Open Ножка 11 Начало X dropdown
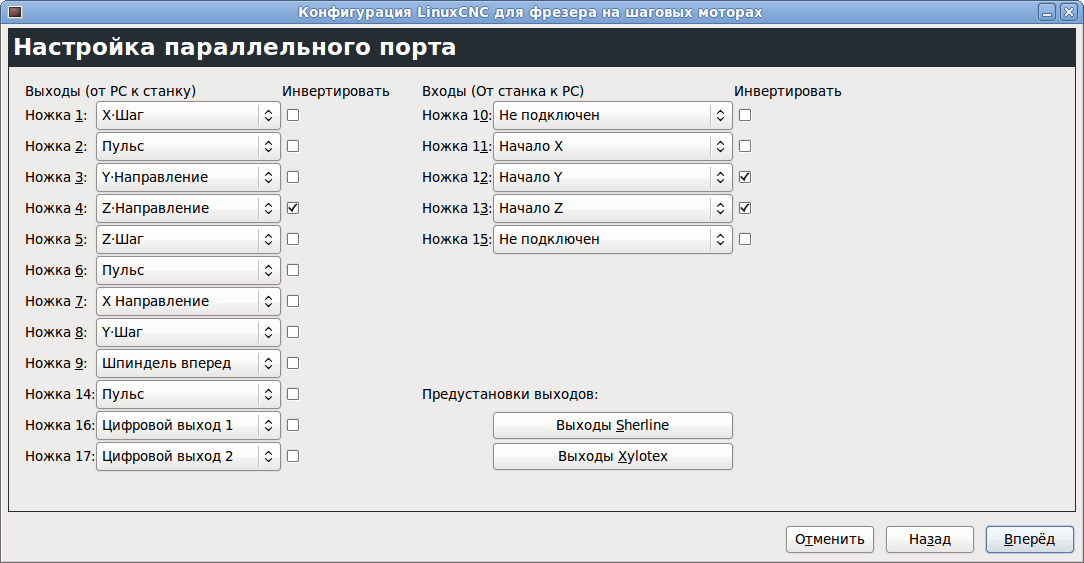 click(612, 146)
